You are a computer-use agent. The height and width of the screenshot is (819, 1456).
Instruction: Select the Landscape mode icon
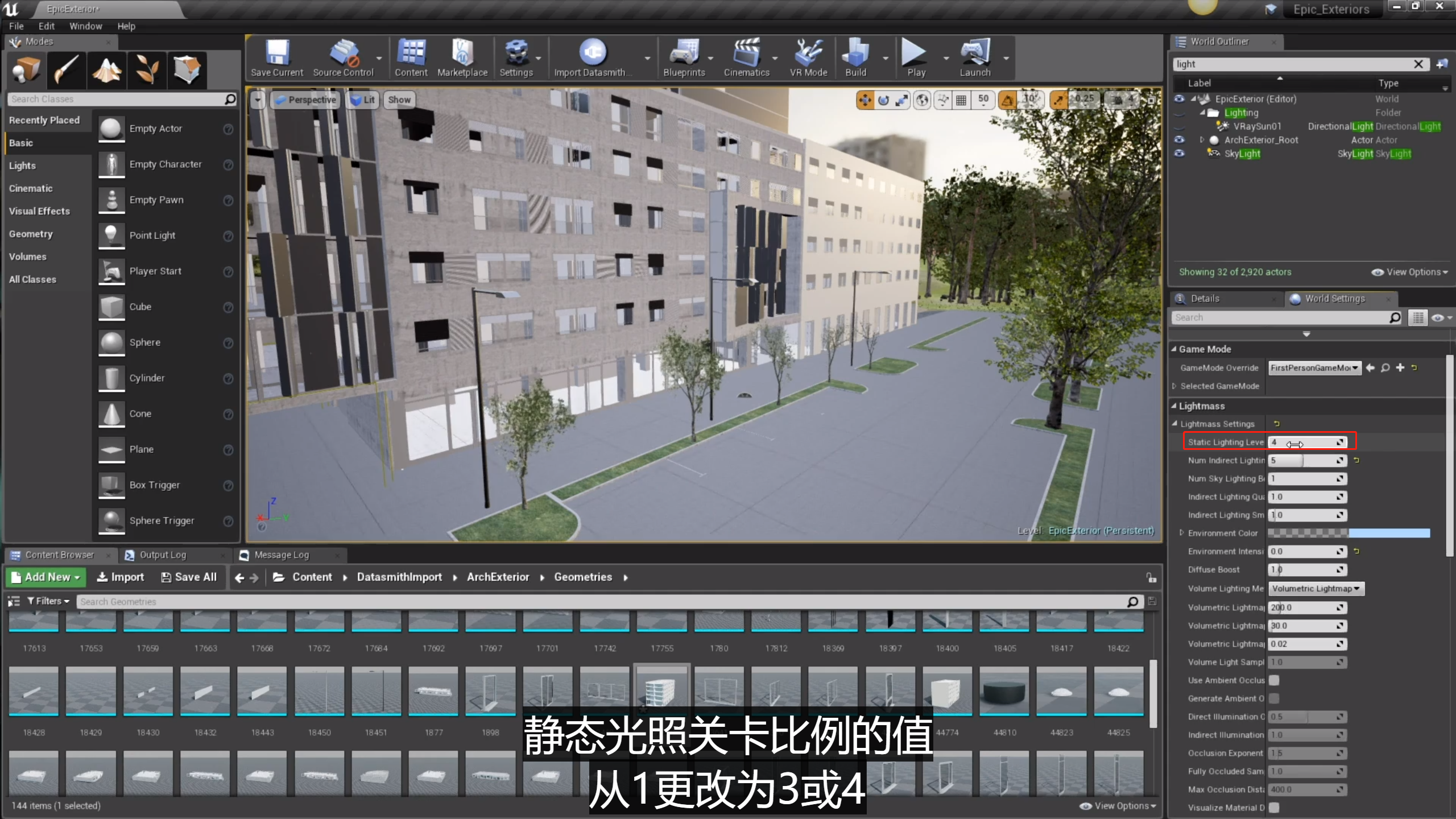(x=107, y=71)
